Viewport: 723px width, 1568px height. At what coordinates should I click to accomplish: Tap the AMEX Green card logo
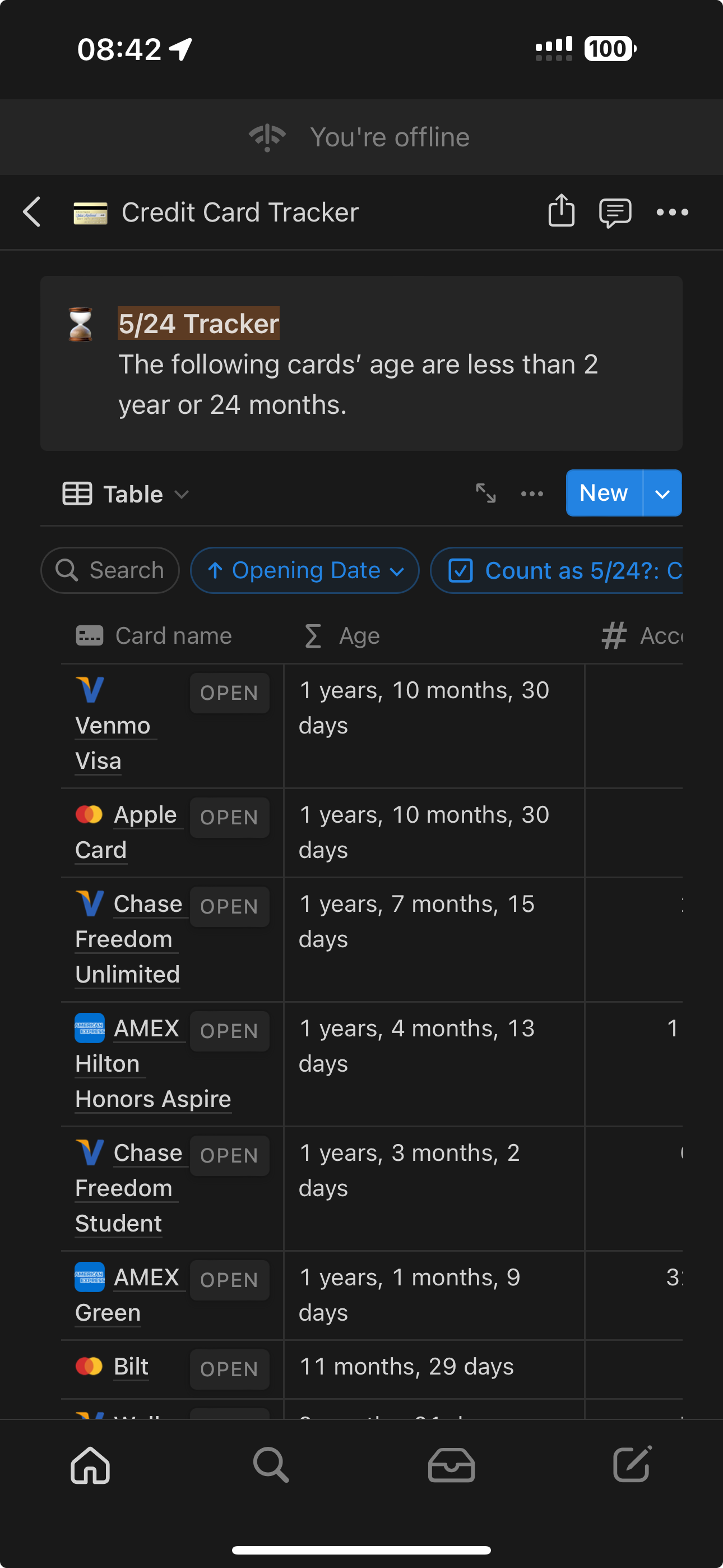click(90, 1277)
